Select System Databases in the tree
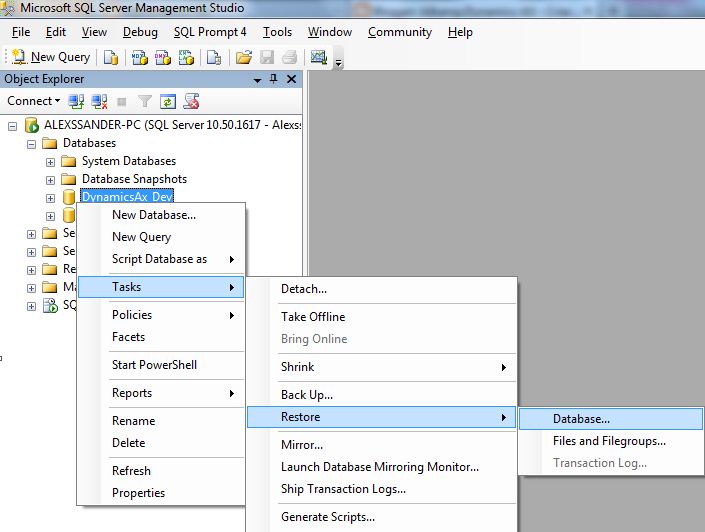Image resolution: width=705 pixels, height=532 pixels. pos(129,161)
